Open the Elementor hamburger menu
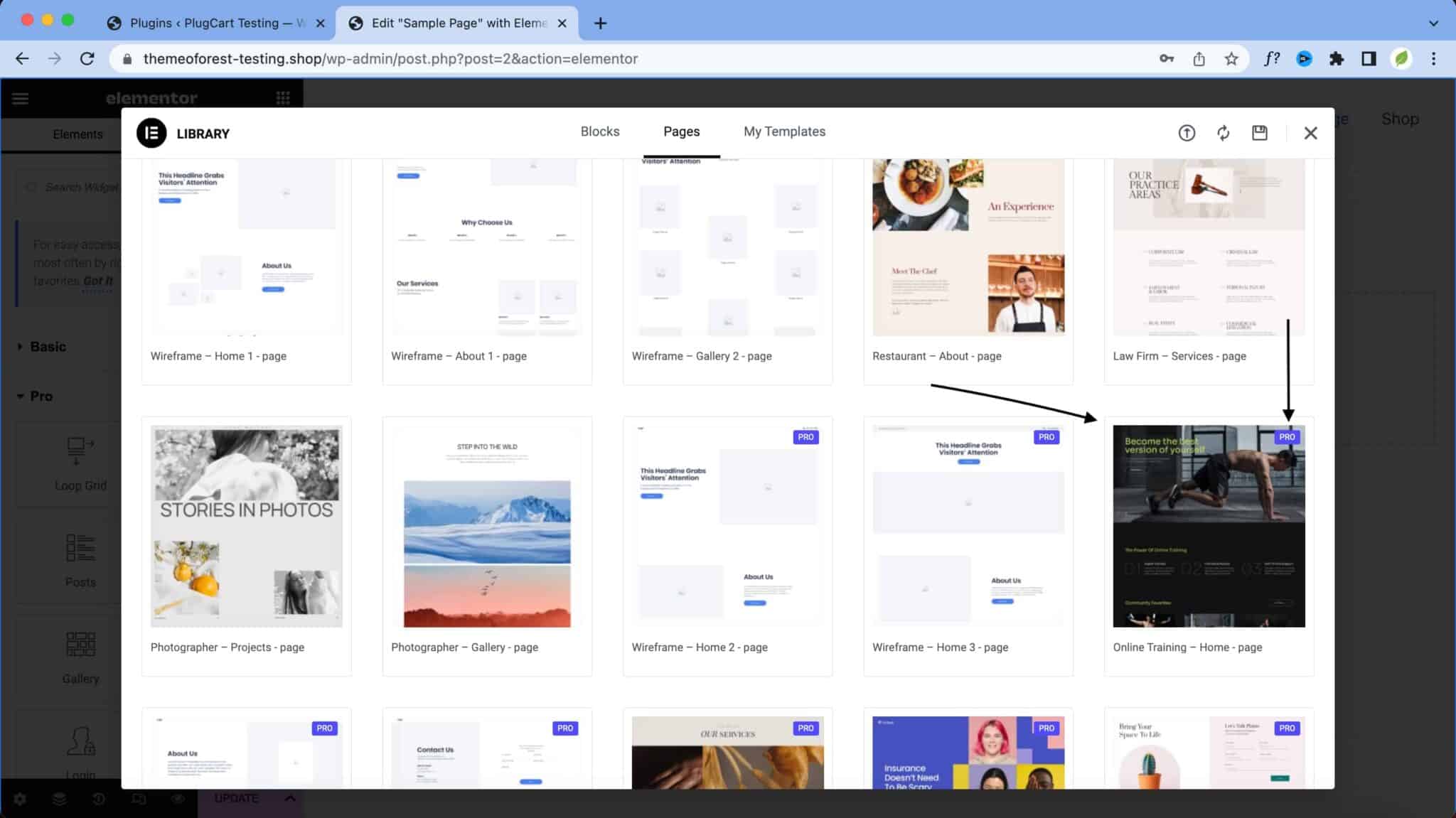This screenshot has height=818, width=1456. point(21,98)
